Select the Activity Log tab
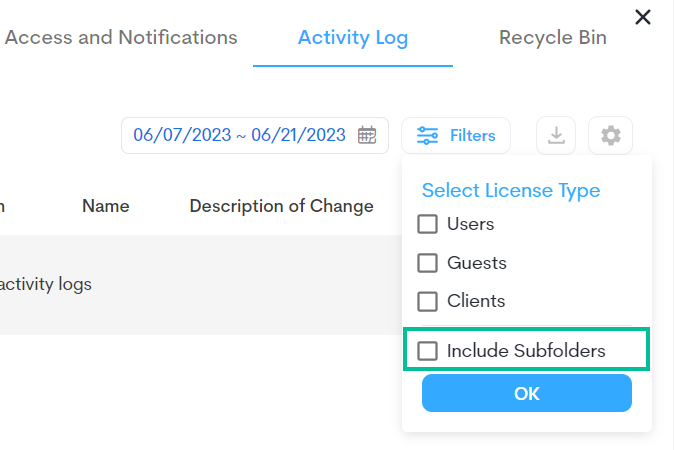The height and width of the screenshot is (450, 674). [353, 38]
